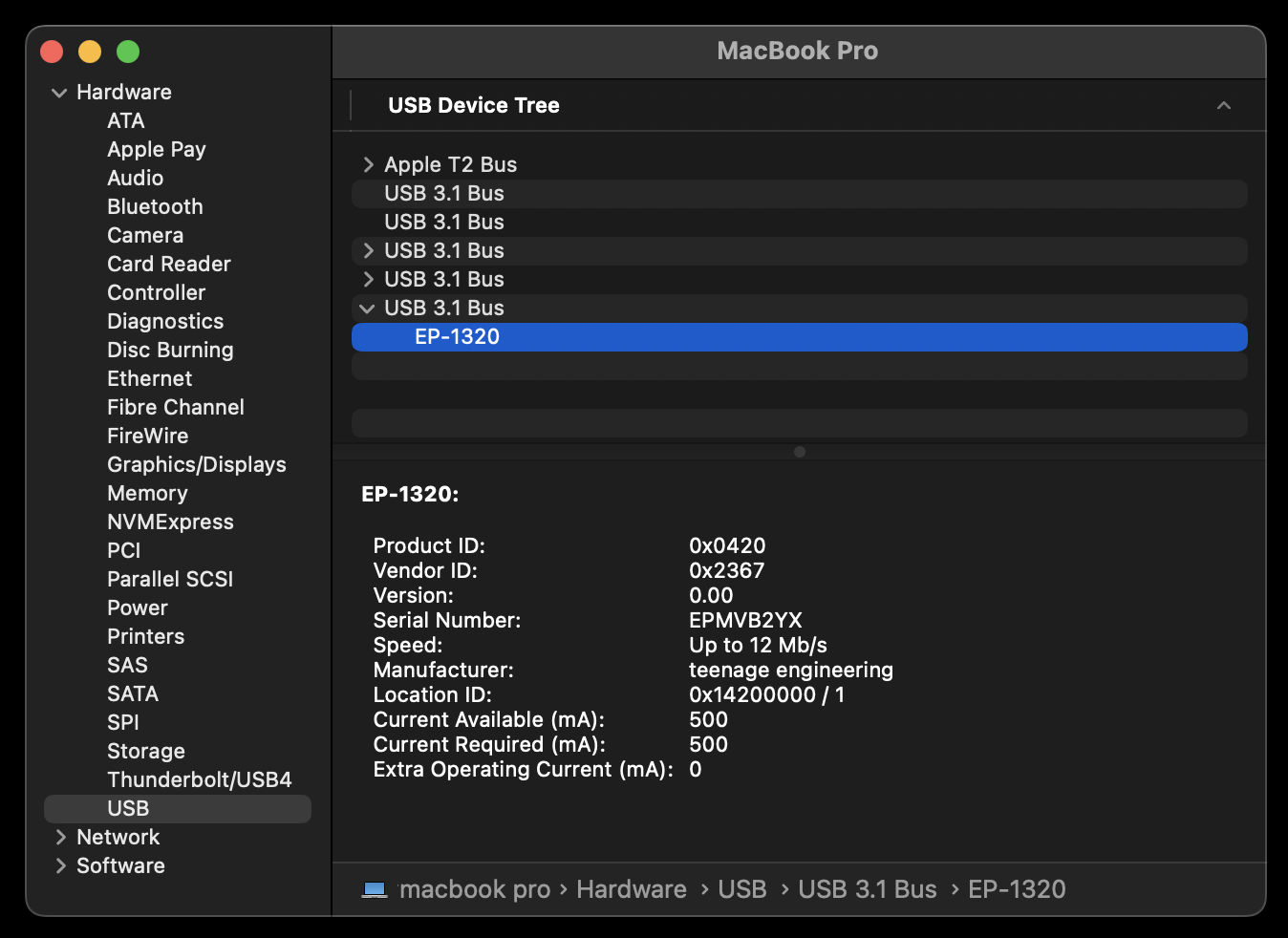Image resolution: width=1288 pixels, height=938 pixels.
Task: Select SPI in the sidebar
Action: 123,723
